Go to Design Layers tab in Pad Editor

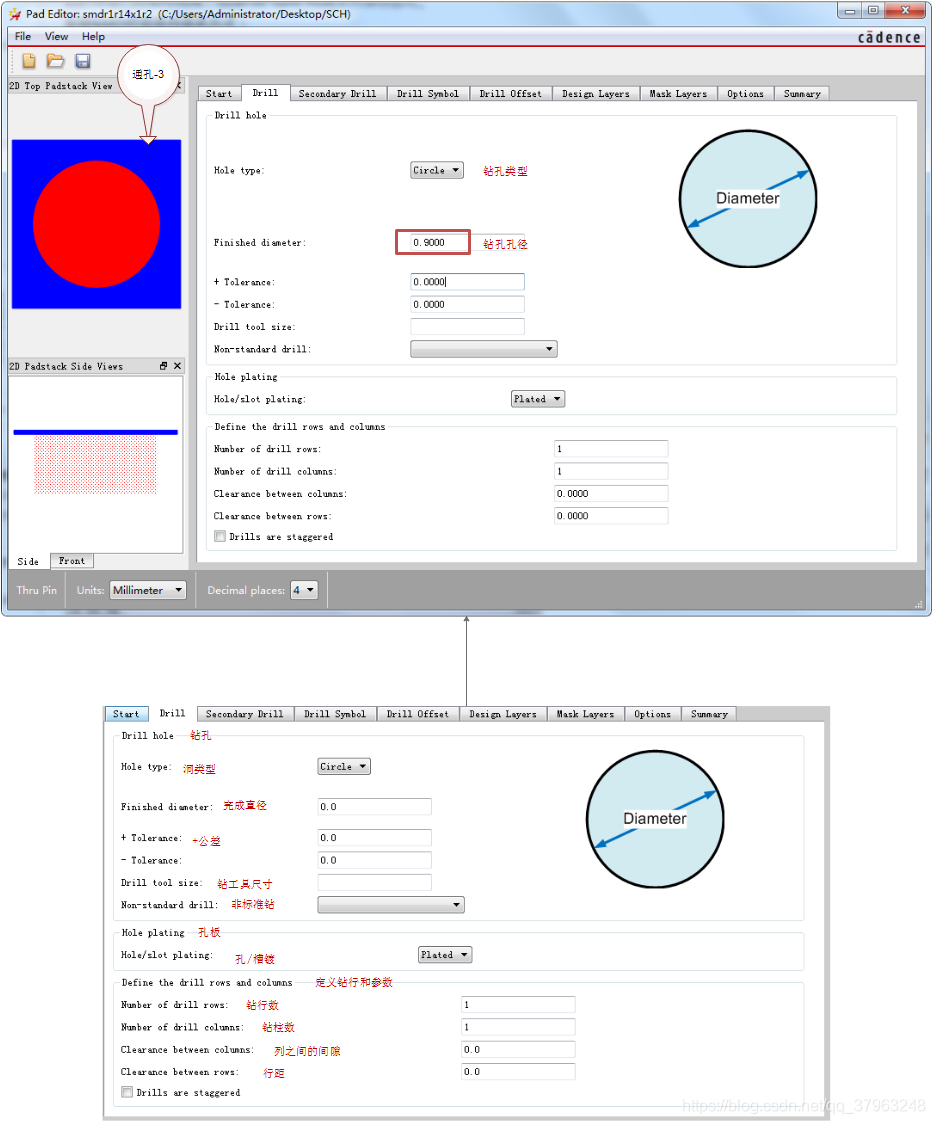(596, 94)
